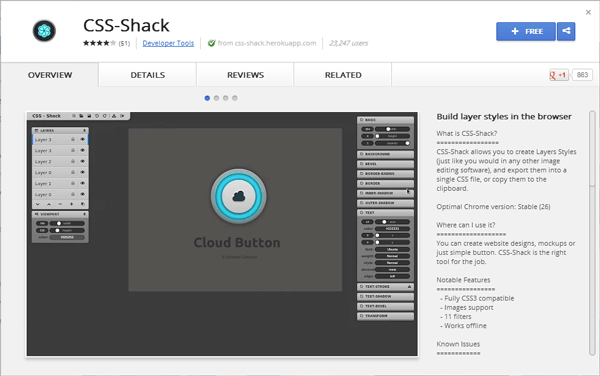Expand the BACKGROUND style section
This screenshot has width=600, height=376.
point(385,154)
